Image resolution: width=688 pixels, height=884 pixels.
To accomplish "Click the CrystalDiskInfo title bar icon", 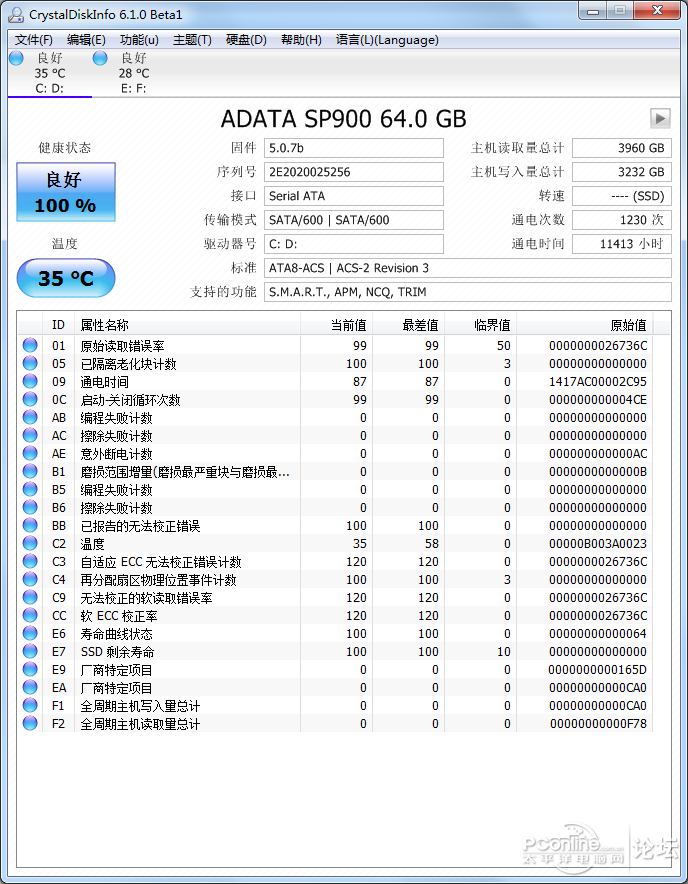I will click(17, 14).
